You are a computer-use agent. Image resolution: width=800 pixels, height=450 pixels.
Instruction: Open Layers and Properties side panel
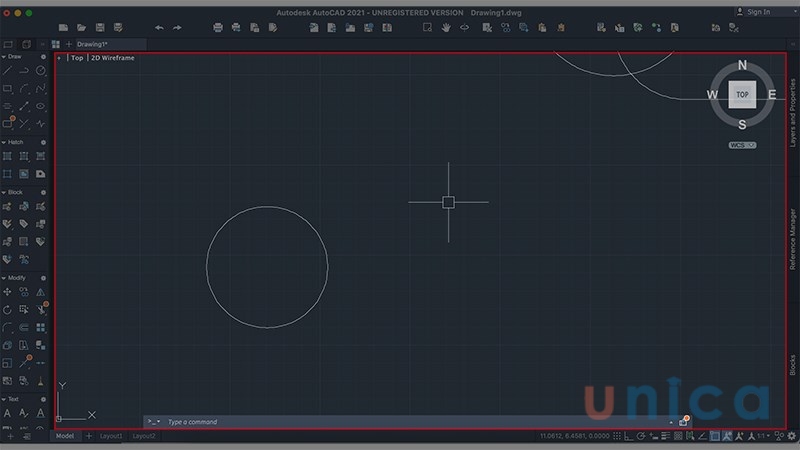coord(793,112)
